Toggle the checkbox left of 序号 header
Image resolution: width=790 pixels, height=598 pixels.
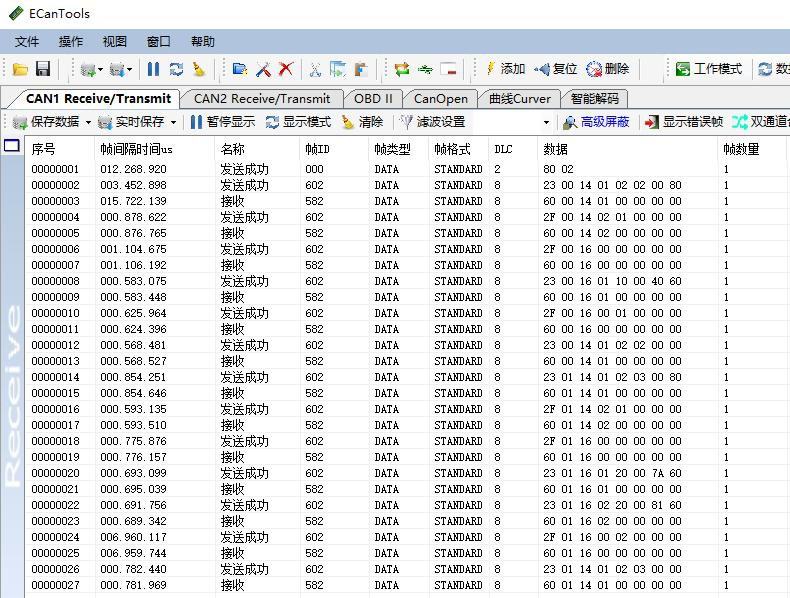pyautogui.click(x=12, y=146)
